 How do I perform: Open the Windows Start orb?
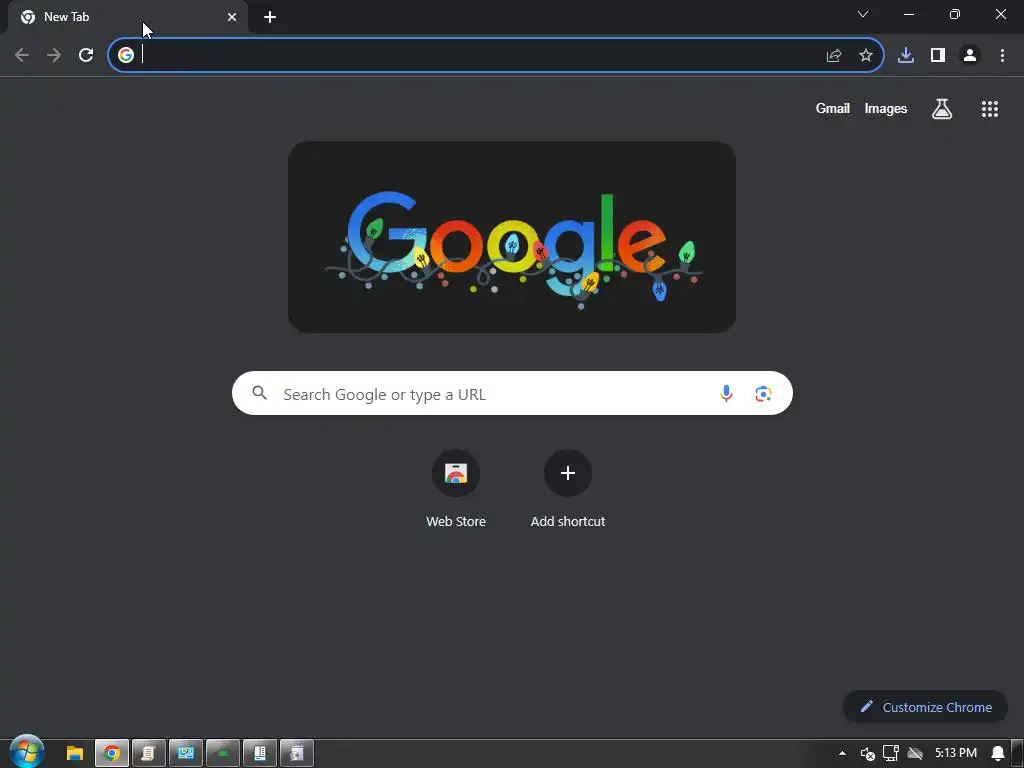[x=27, y=752]
